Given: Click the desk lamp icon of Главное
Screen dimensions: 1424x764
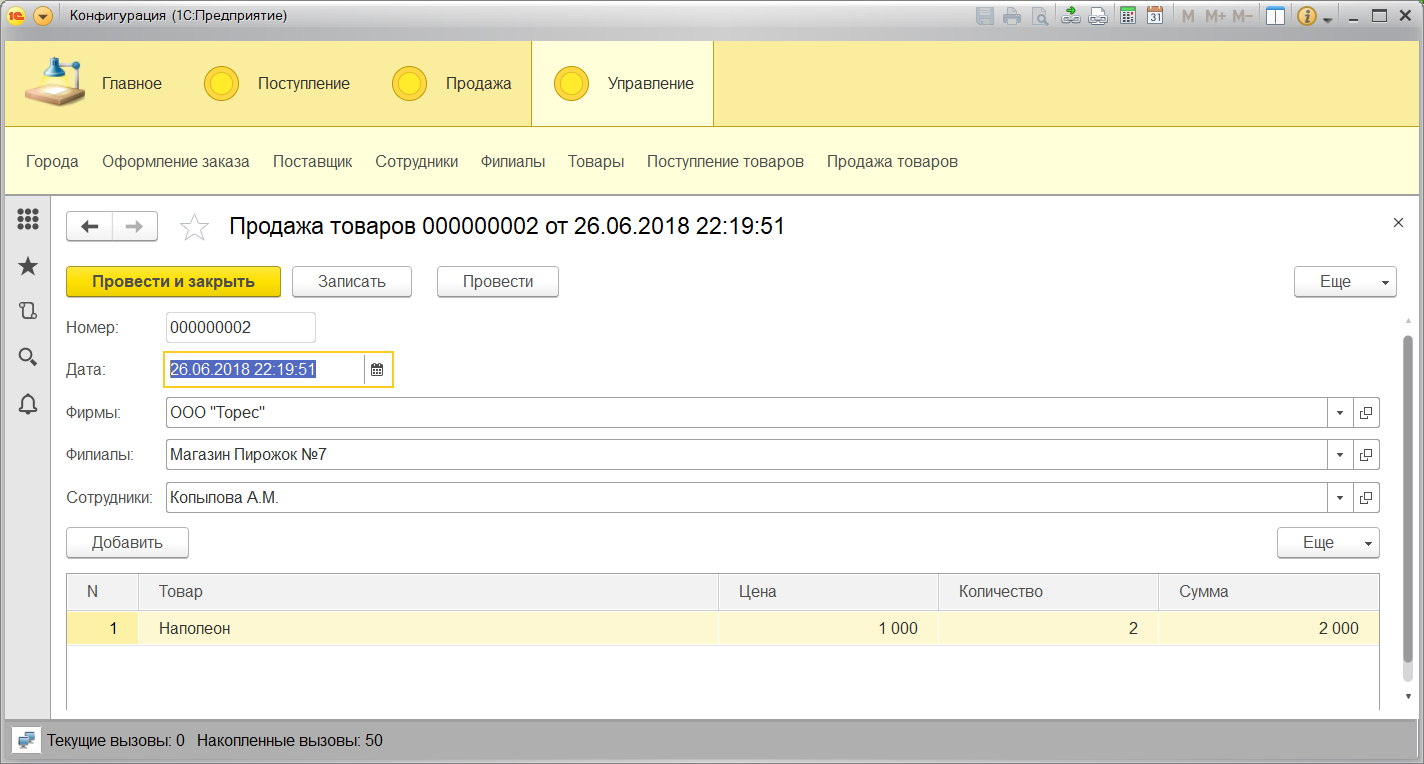Looking at the screenshot, I should 57,82.
